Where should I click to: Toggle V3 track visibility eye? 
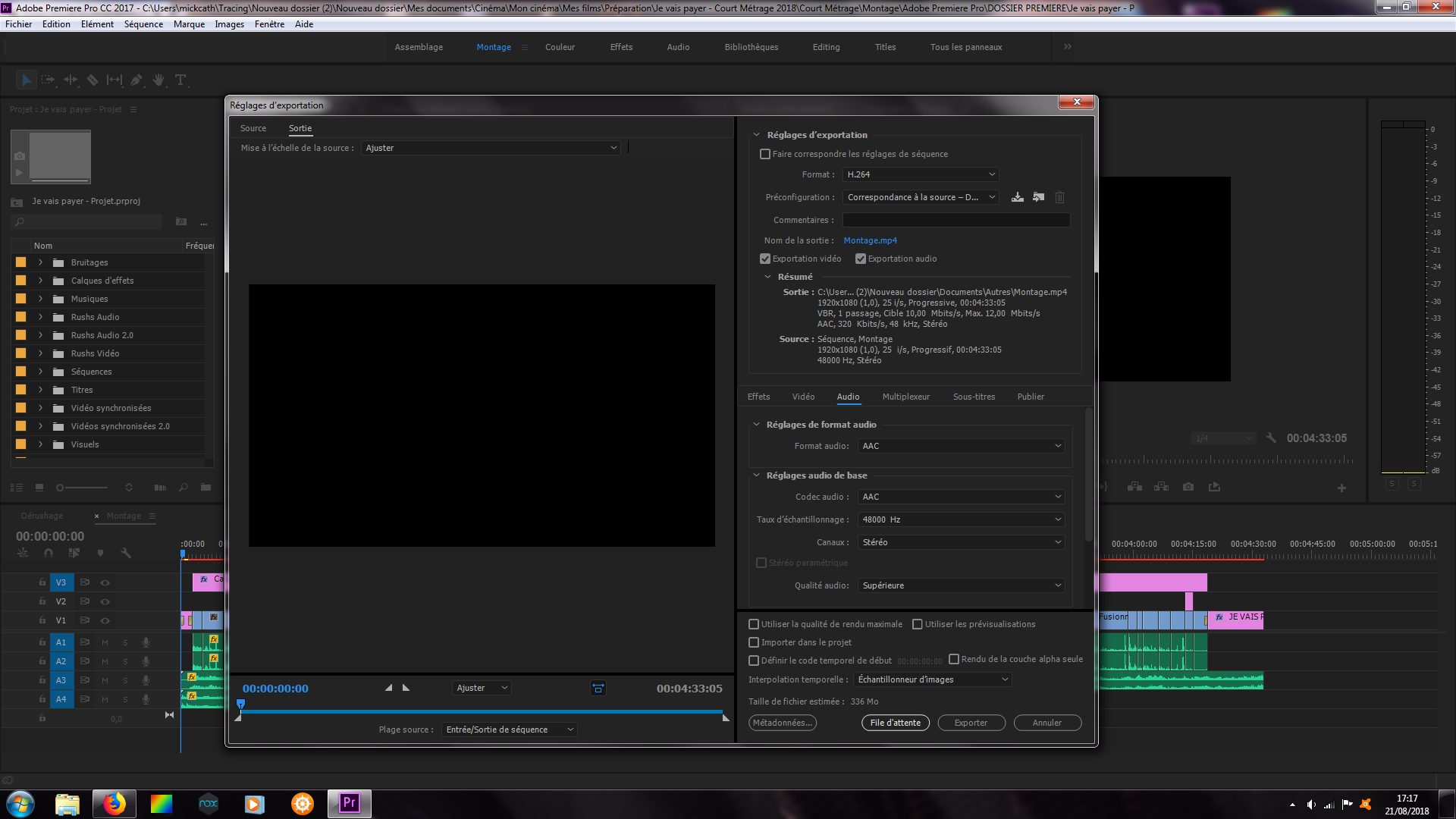click(x=105, y=582)
